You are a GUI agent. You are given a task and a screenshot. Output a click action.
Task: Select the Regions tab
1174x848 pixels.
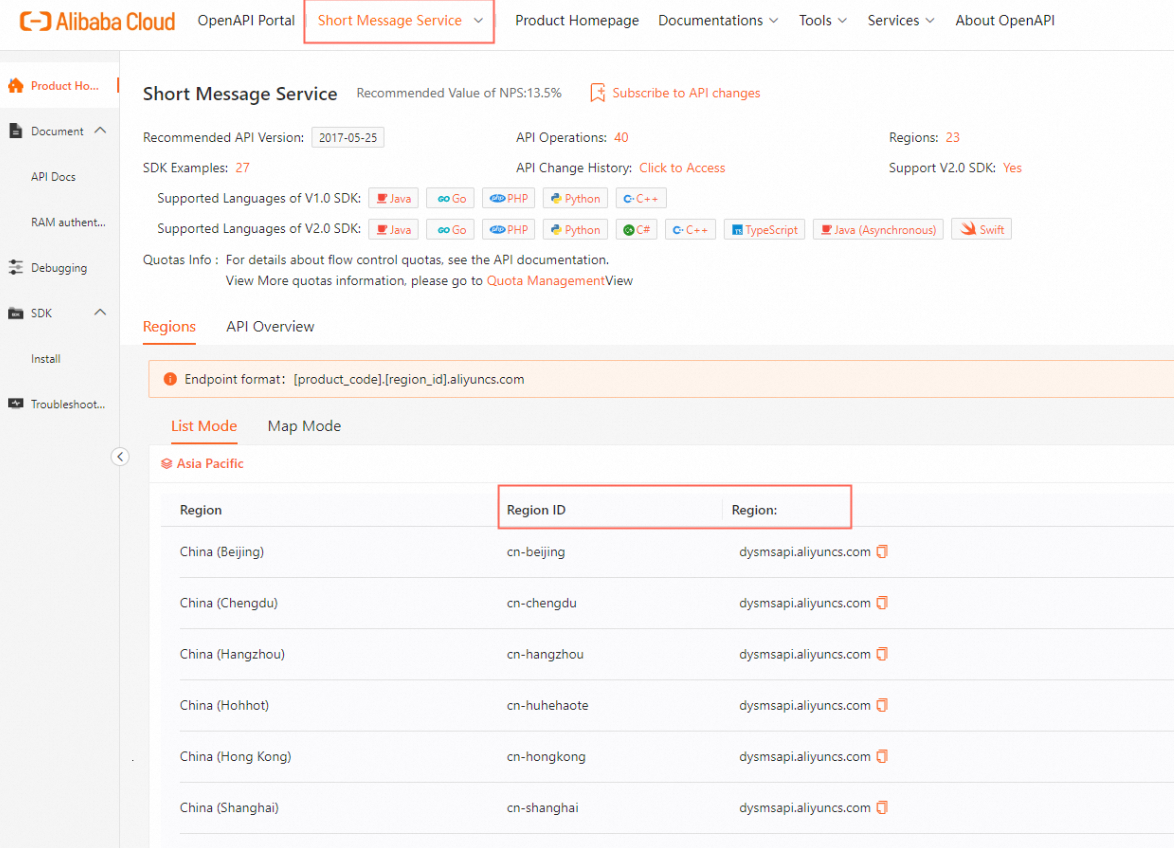[x=169, y=326]
